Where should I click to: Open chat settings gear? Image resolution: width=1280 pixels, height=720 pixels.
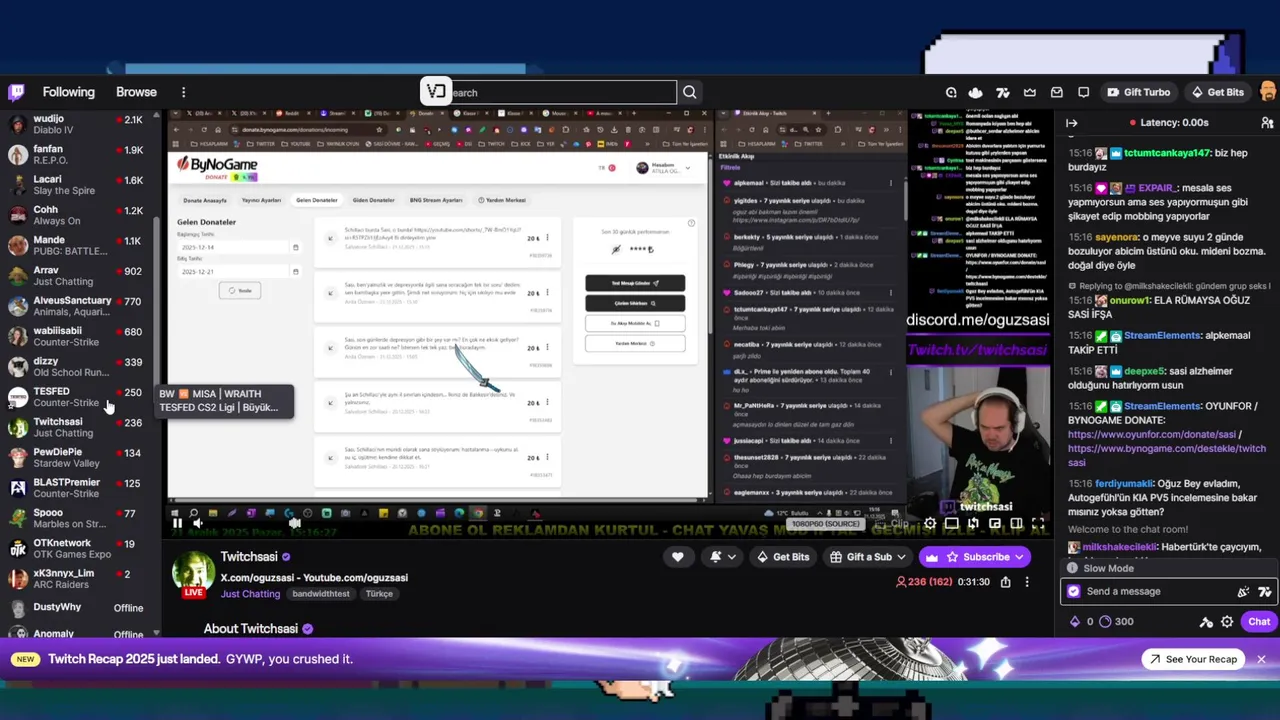pyautogui.click(x=1227, y=622)
